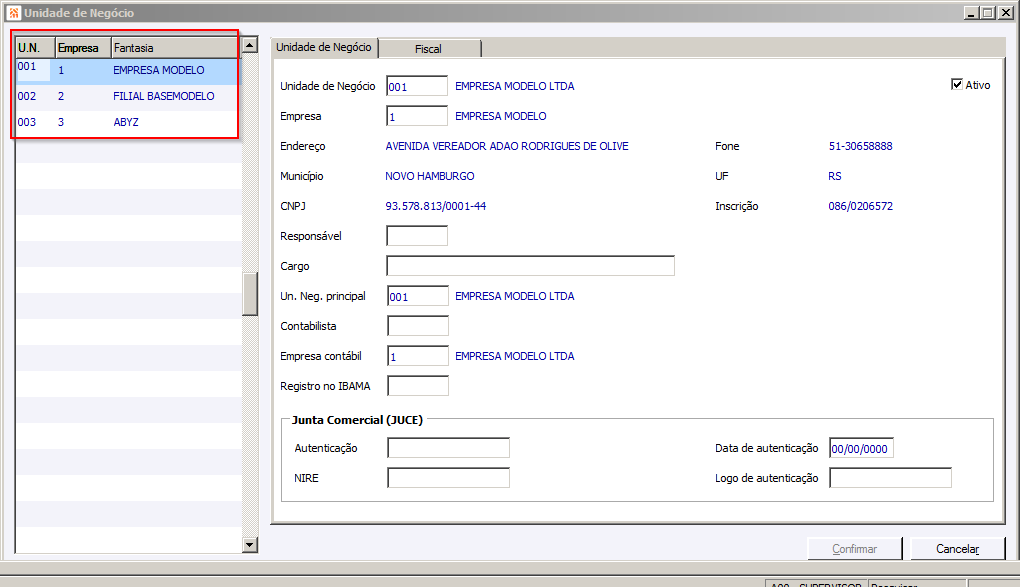Click the list scrollbar thumb
1020x587 pixels.
pos(250,294)
